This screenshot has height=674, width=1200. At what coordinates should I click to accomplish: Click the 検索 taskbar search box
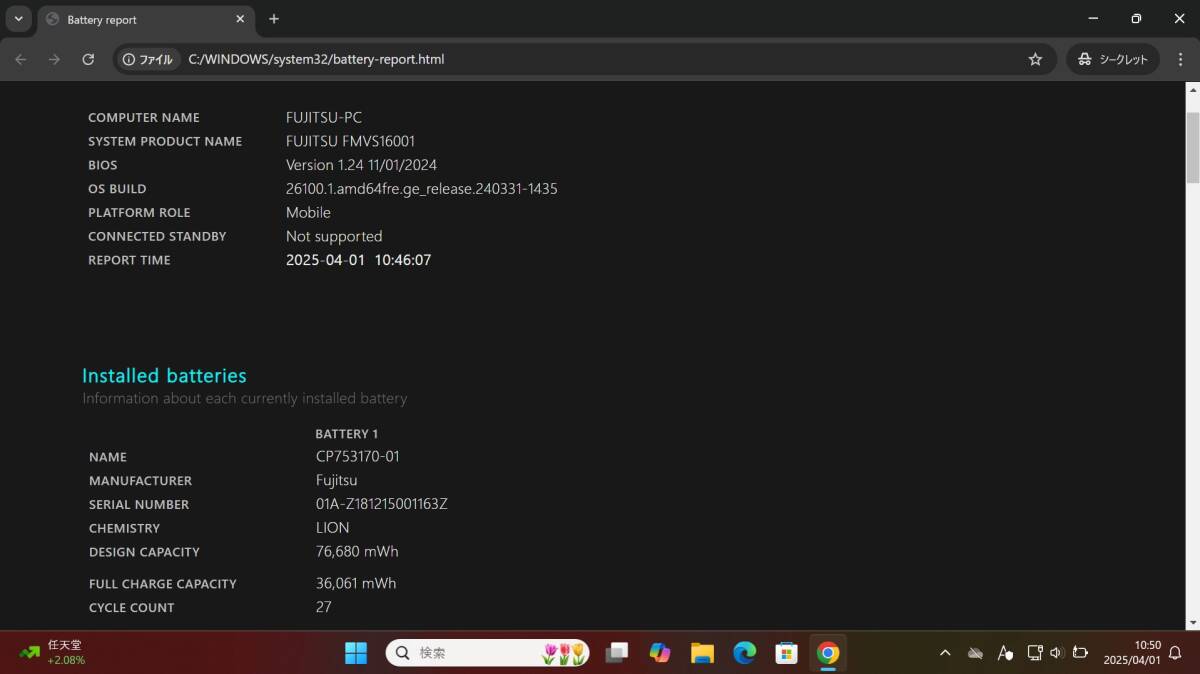[x=488, y=653]
